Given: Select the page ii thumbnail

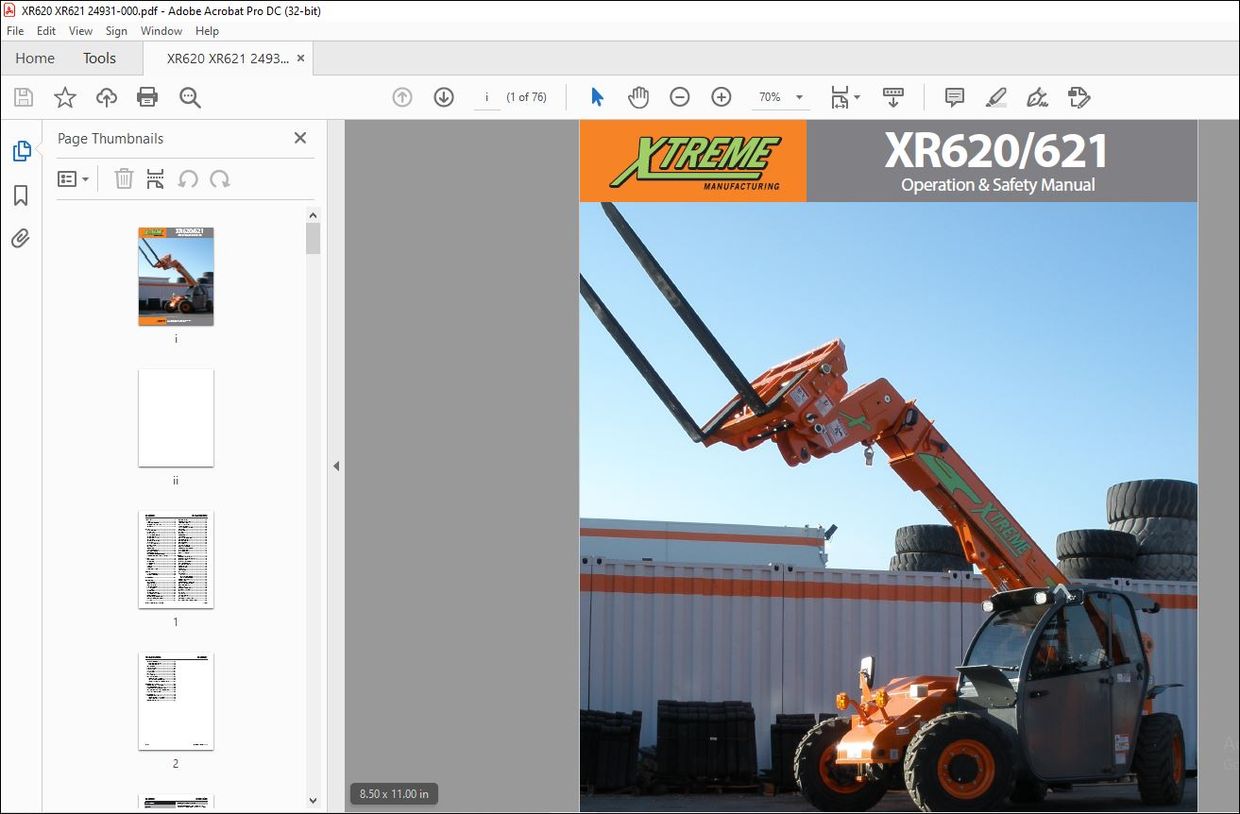Looking at the screenshot, I should 175,418.
